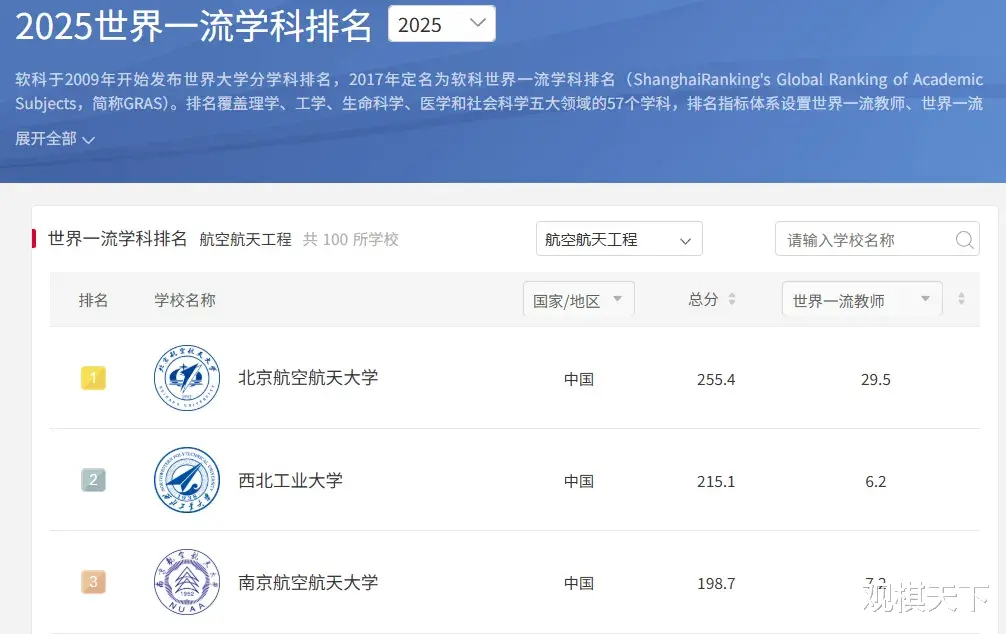Click the 世界一流学科排名 section title
Viewport: 1006px width, 634px height.
tap(117, 239)
